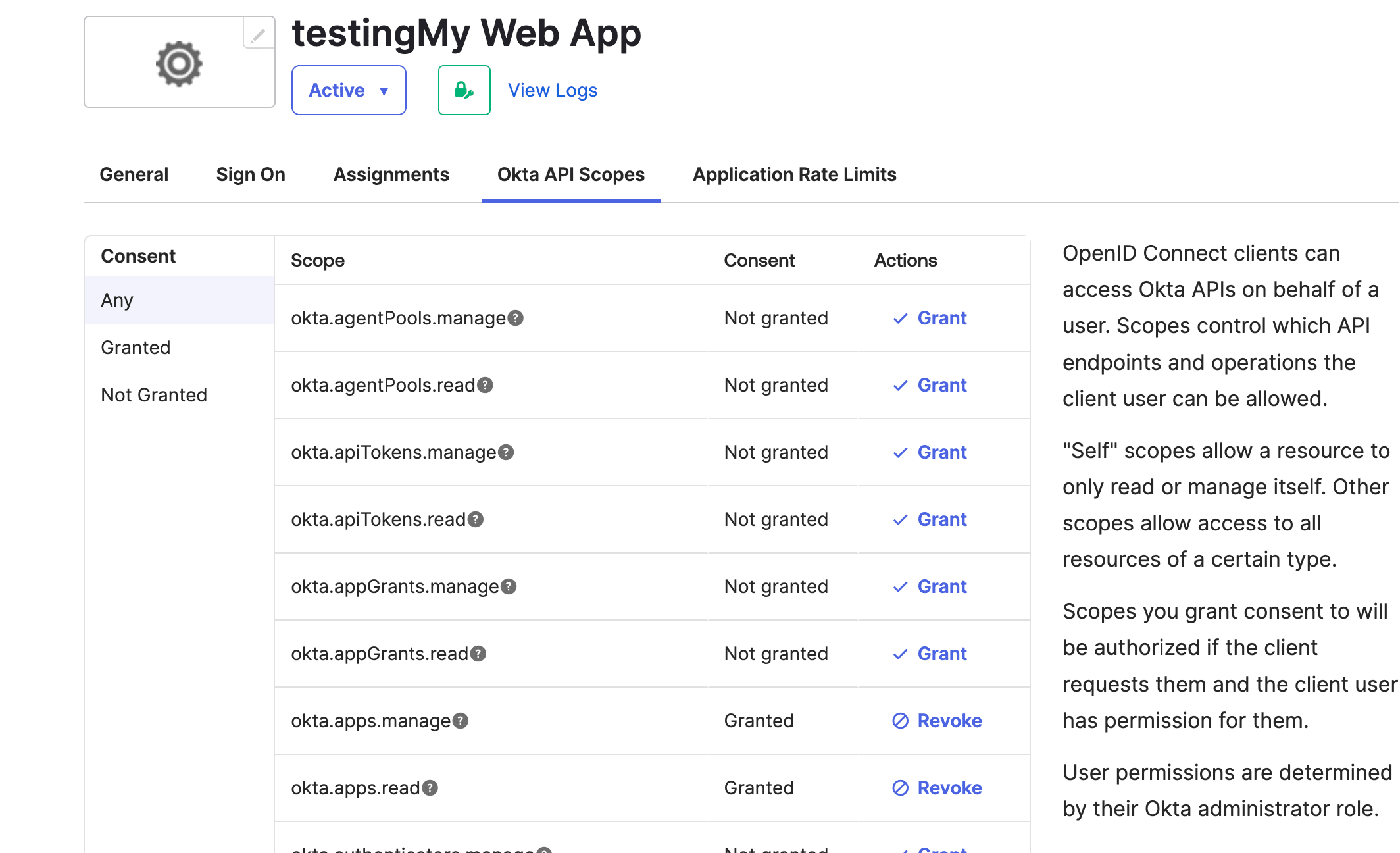Open help tooltip for okta.appGrants.manage
Viewport: 1400px width, 853px height.
(x=509, y=586)
